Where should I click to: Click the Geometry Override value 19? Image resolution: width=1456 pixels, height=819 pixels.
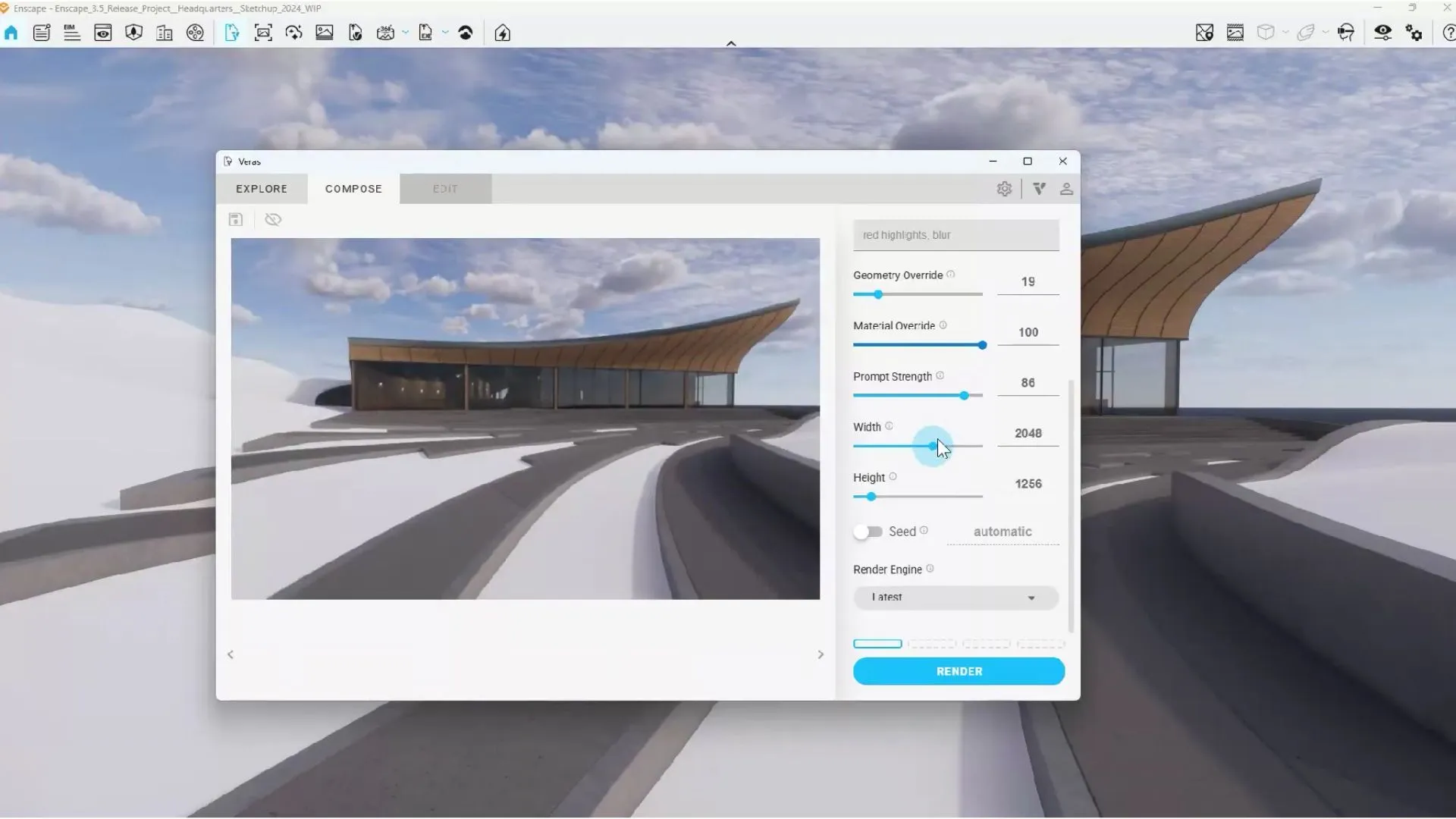coord(1028,282)
